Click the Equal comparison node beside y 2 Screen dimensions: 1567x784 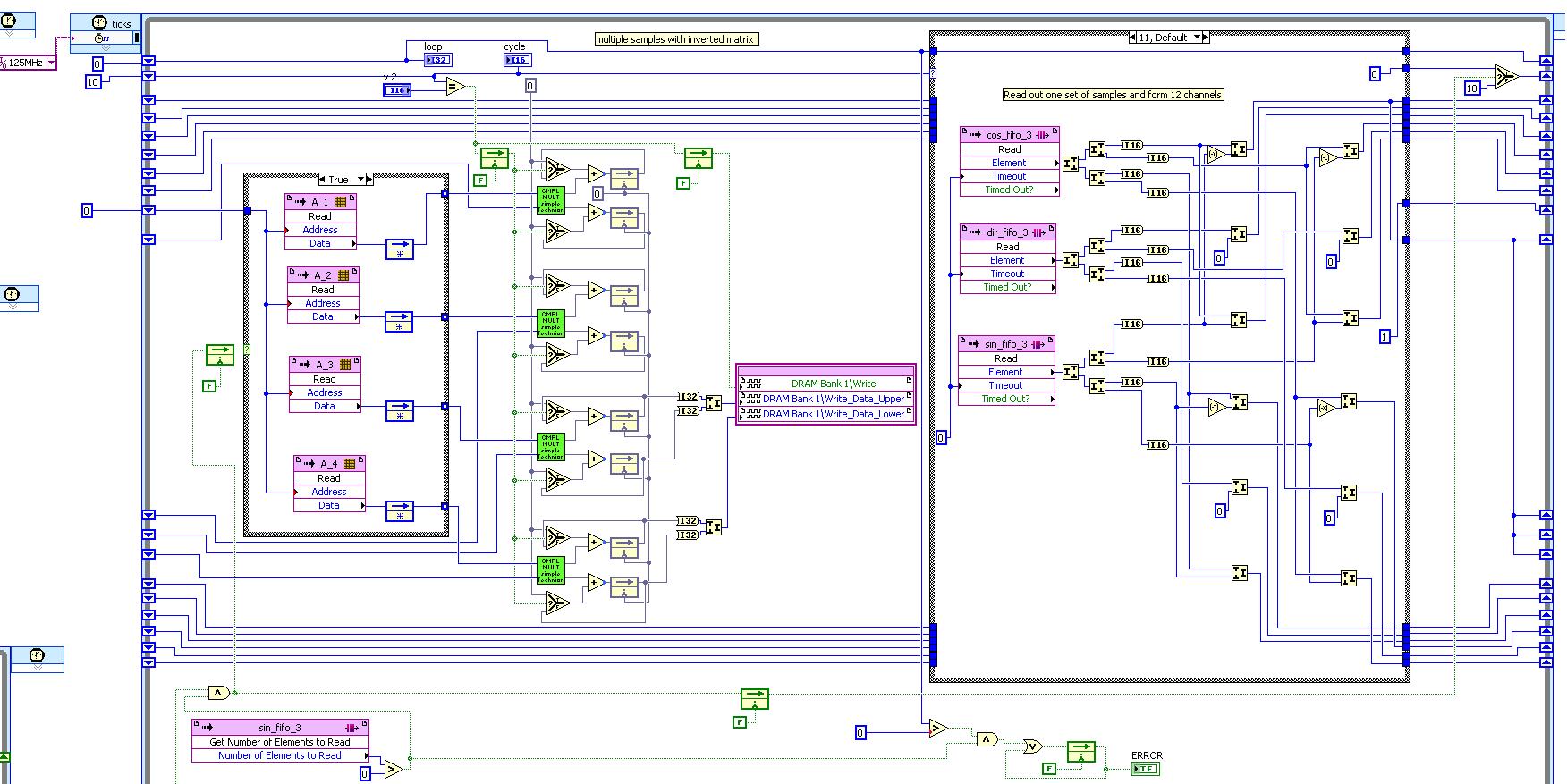click(x=455, y=87)
